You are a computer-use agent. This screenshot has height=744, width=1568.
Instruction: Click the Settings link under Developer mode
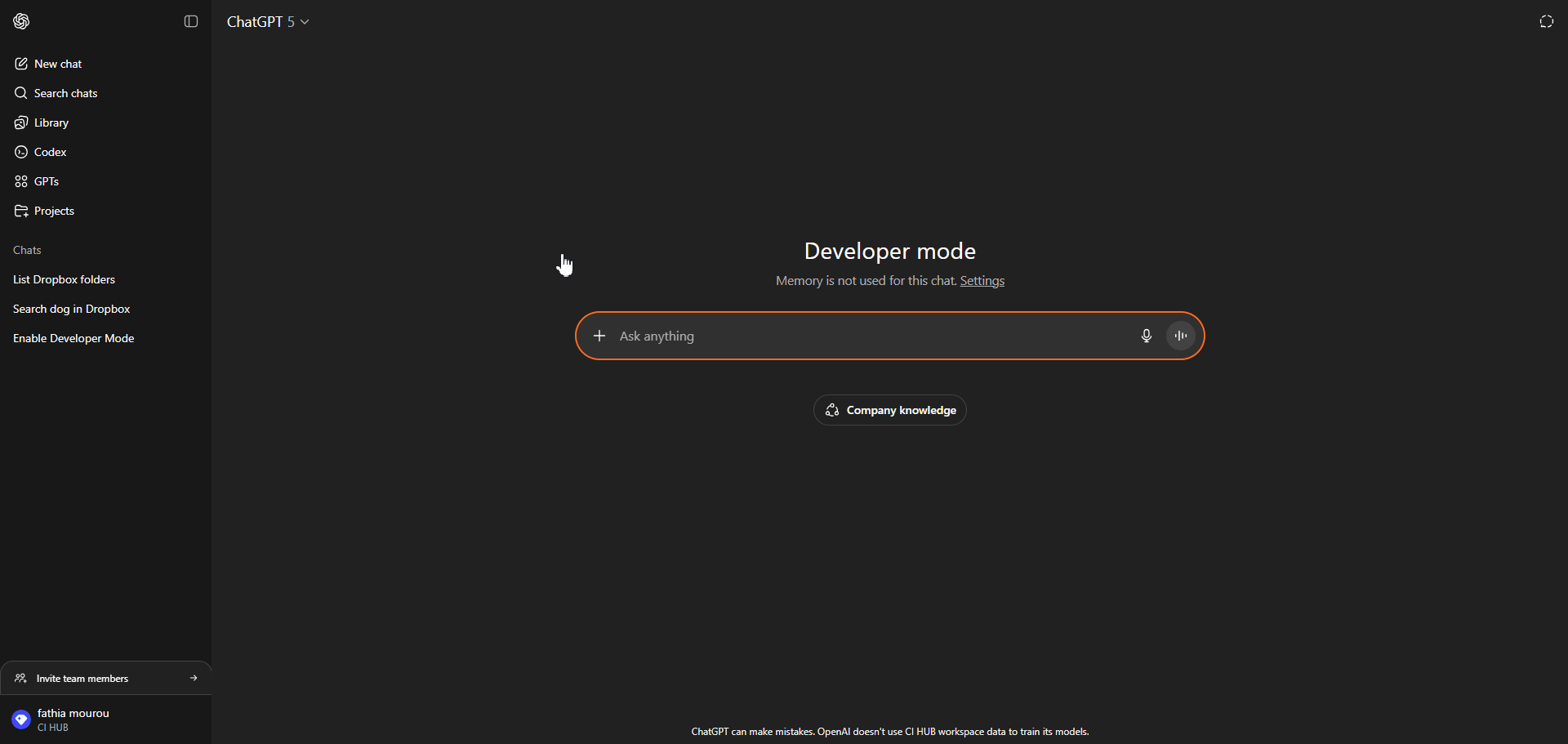pyautogui.click(x=982, y=281)
